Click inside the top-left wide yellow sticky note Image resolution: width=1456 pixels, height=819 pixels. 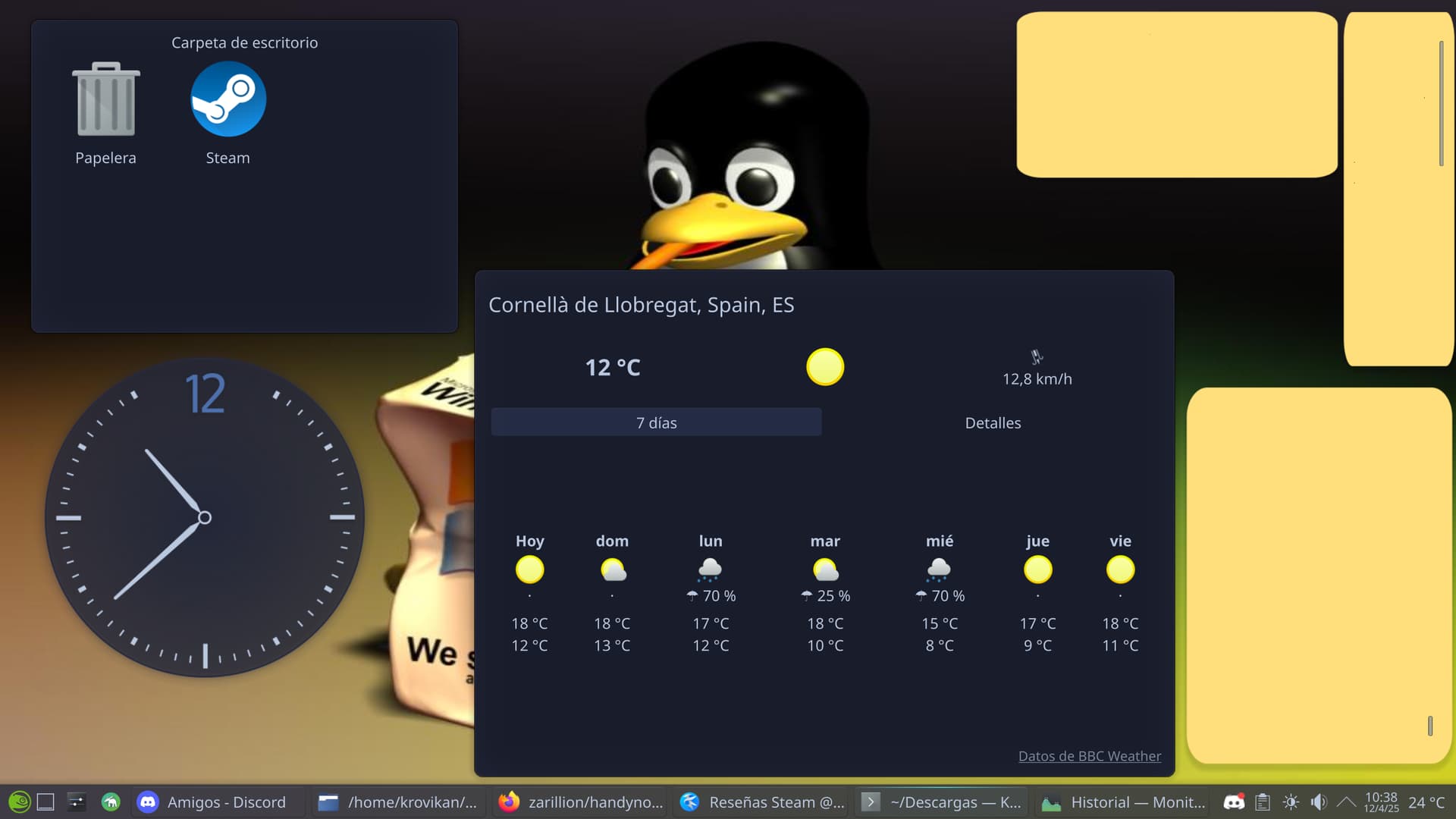(x=1176, y=95)
